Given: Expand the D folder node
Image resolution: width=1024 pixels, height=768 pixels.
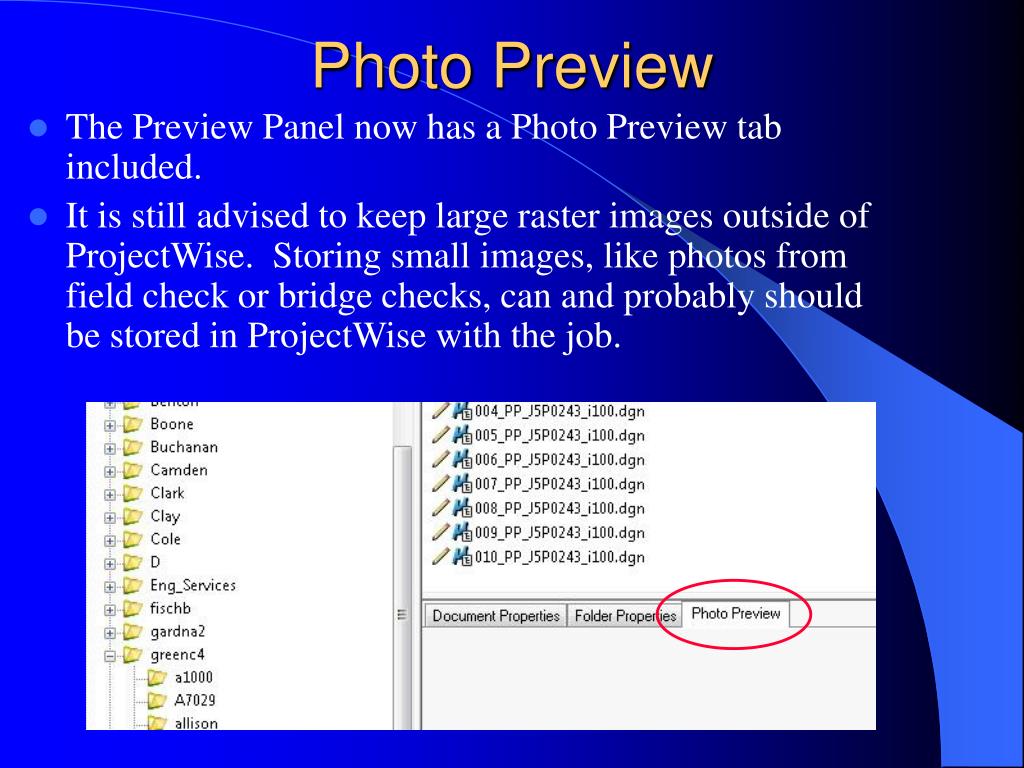Looking at the screenshot, I should [110, 564].
